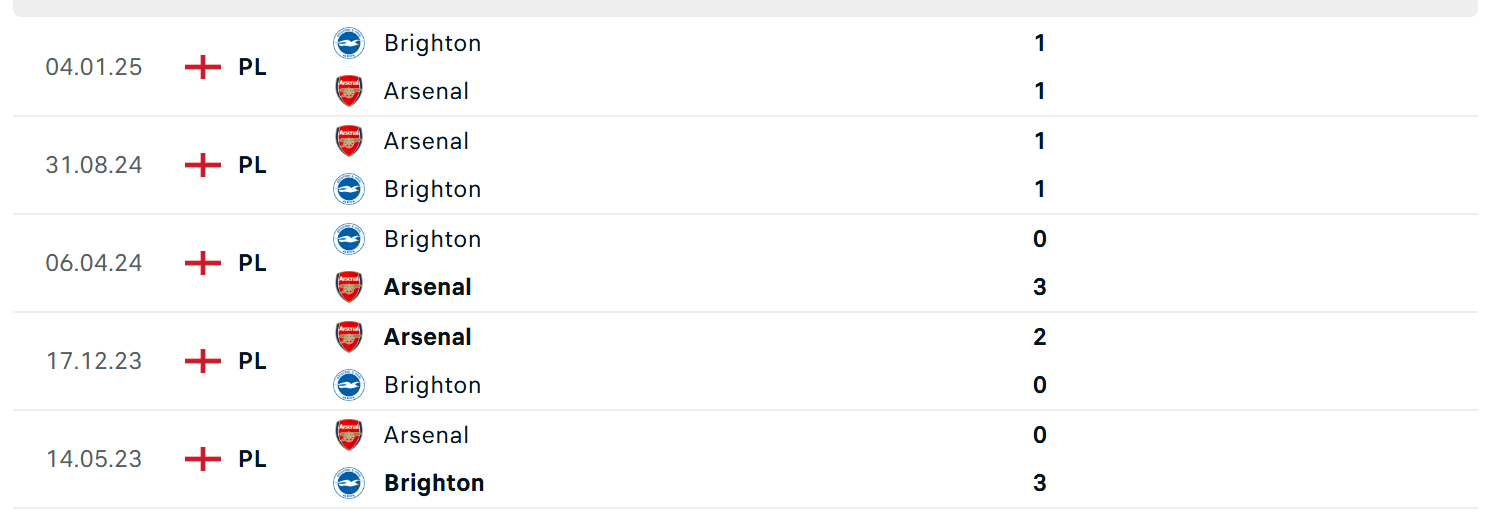Click Brighton crest in 06.04.24 match
Viewport: 1495px width, 518px height.
point(348,239)
